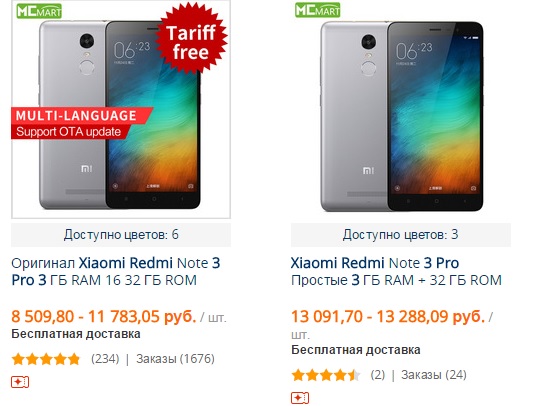Expand 'Доступно цветов: 3' color bar
Viewport: 537px width, 406px height.
(x=401, y=235)
